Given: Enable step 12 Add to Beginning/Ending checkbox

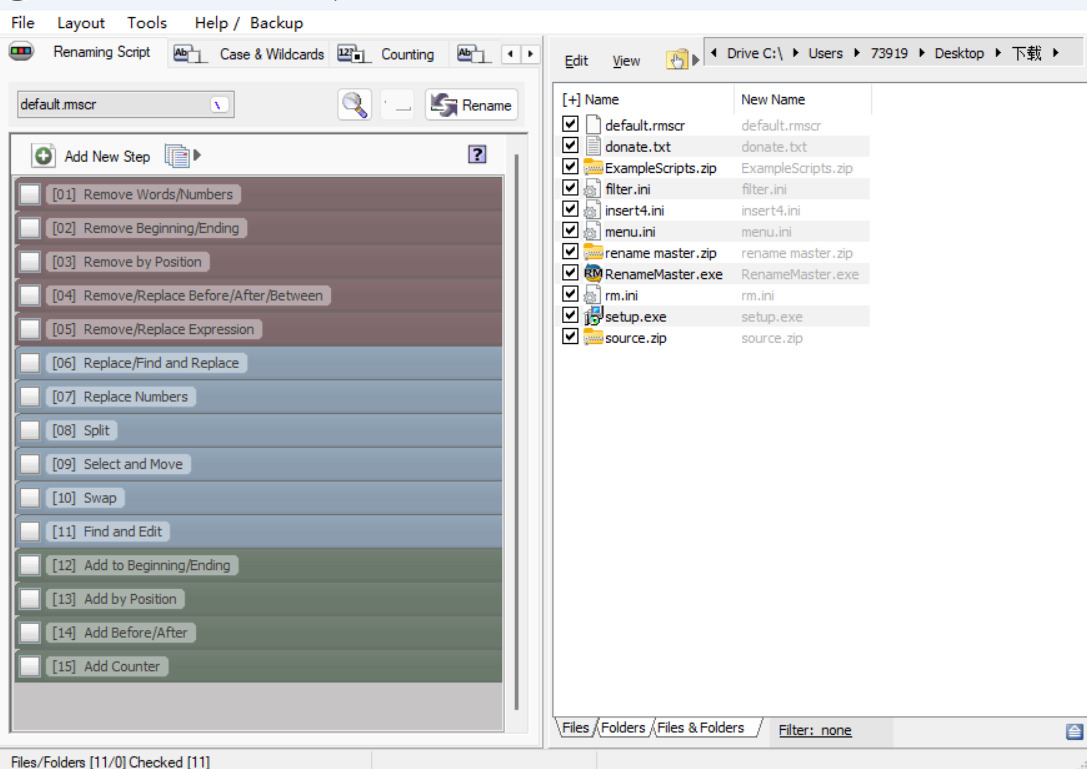Looking at the screenshot, I should point(30,565).
